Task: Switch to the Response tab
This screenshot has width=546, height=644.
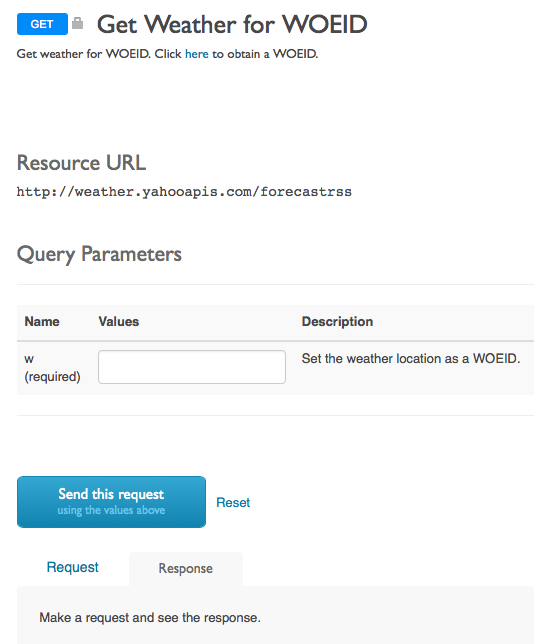Action: (x=186, y=568)
